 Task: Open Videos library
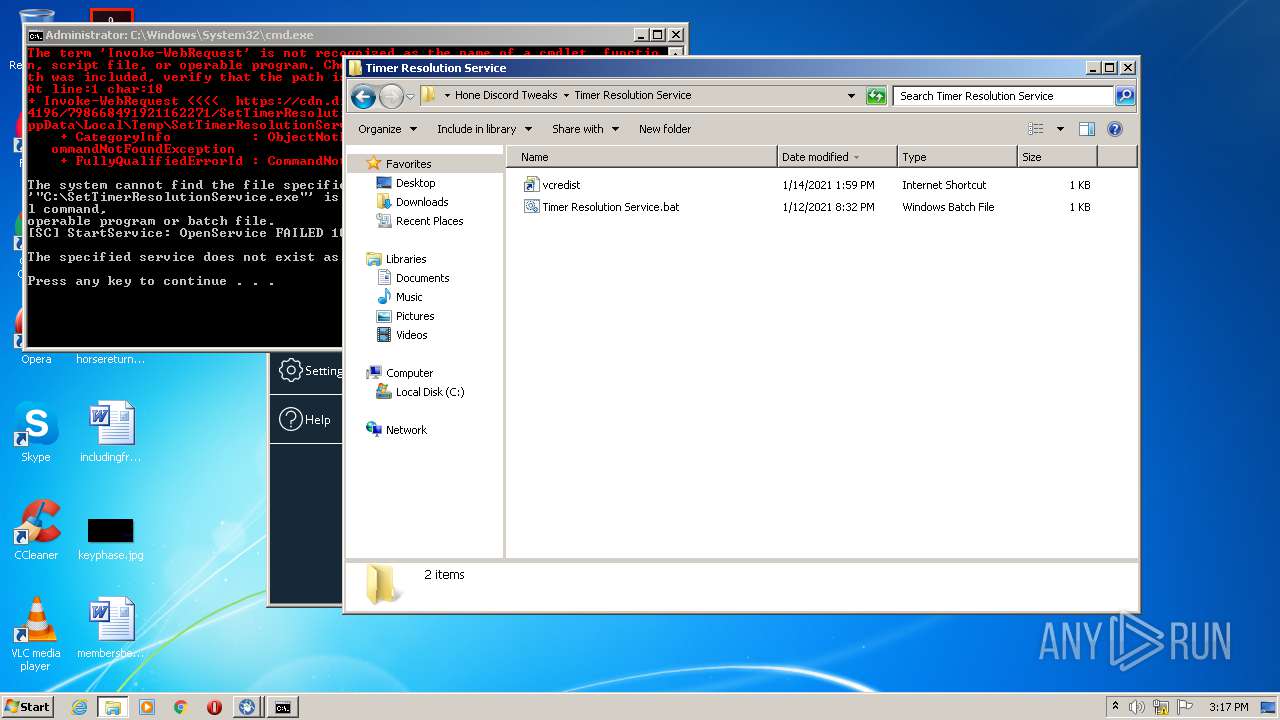click(411, 335)
